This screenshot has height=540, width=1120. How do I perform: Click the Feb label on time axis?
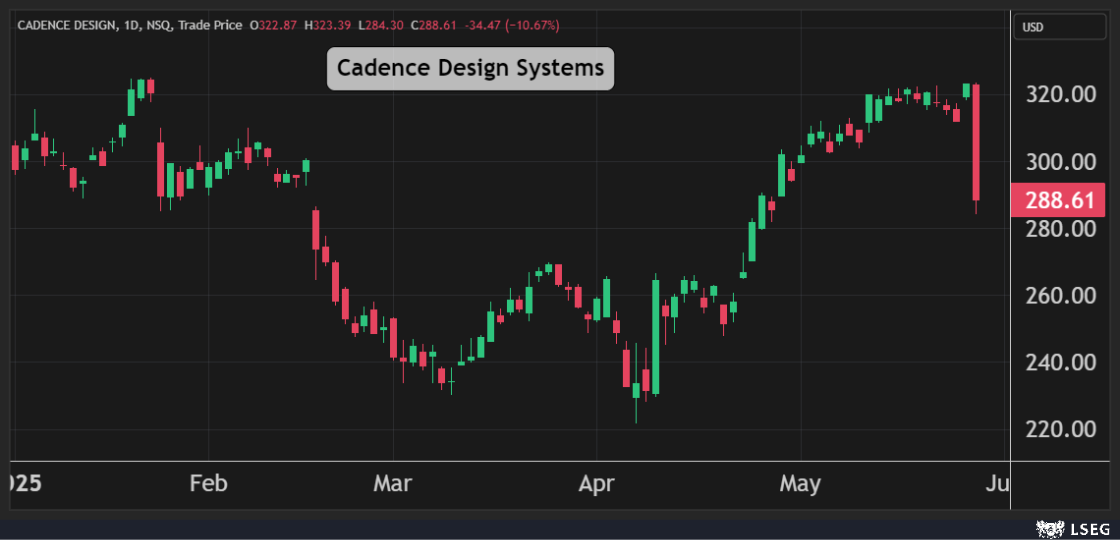click(x=208, y=484)
